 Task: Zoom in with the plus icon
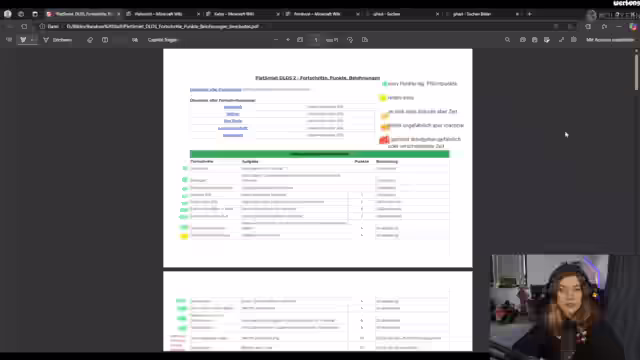288,40
